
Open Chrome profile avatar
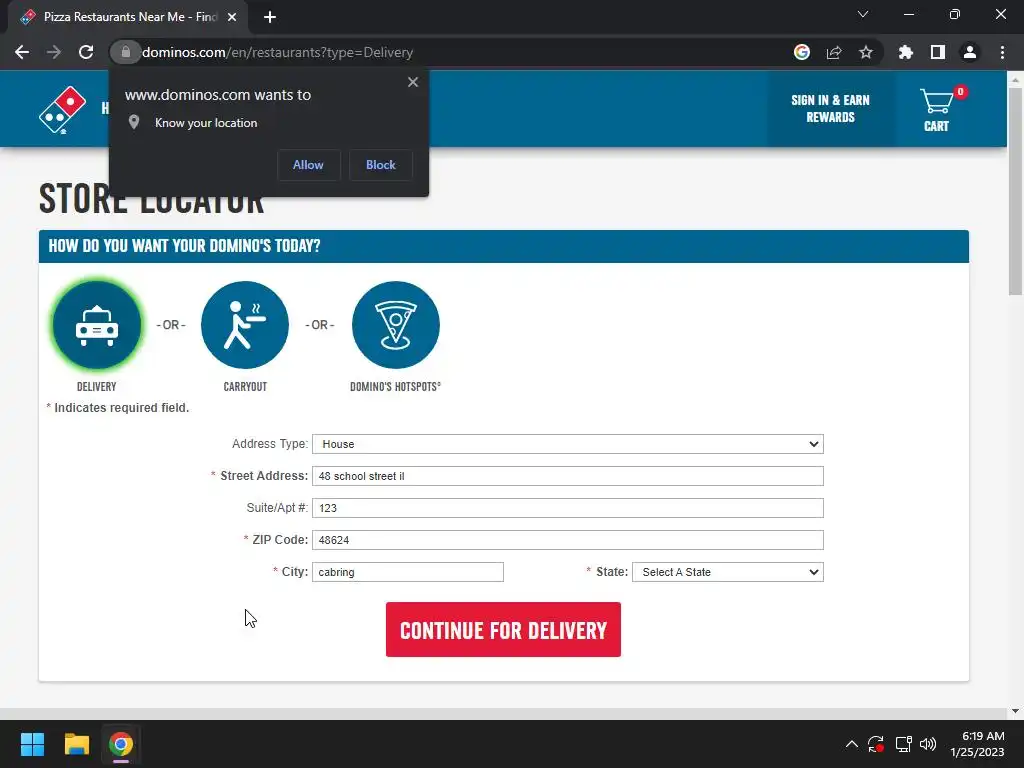click(970, 52)
